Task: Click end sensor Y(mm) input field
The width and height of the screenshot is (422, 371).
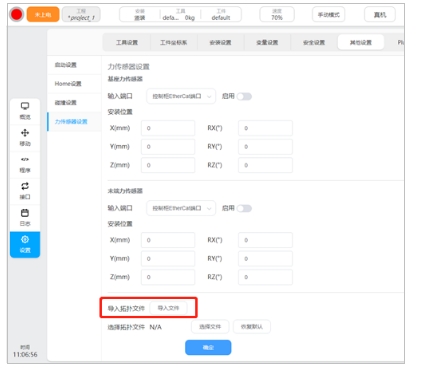Action: 168,259
